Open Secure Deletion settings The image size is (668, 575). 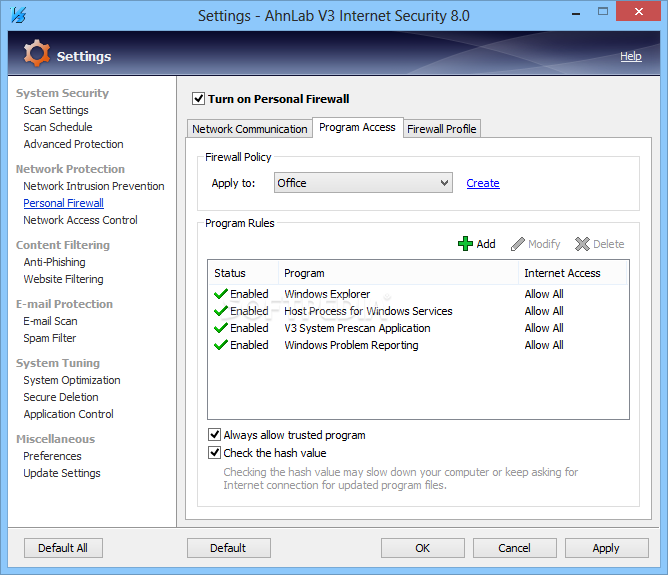(x=60, y=397)
